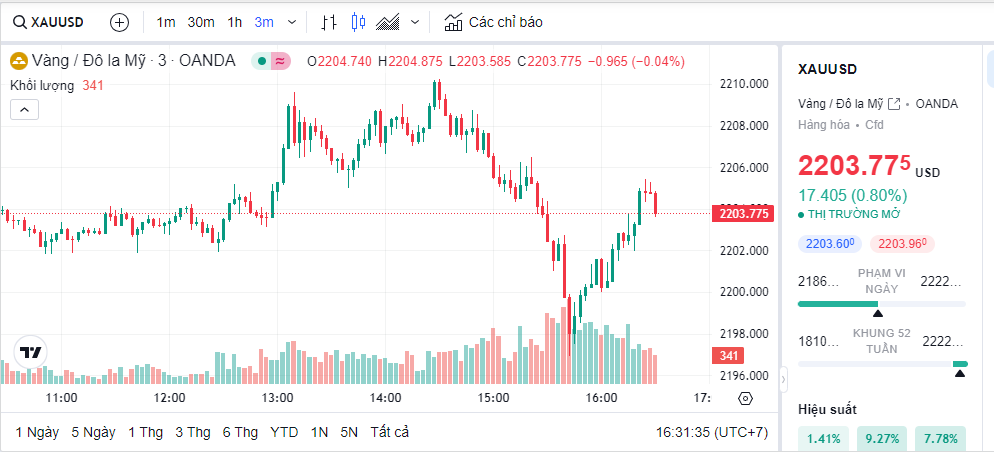Click the chart settings gear icon

point(745,398)
